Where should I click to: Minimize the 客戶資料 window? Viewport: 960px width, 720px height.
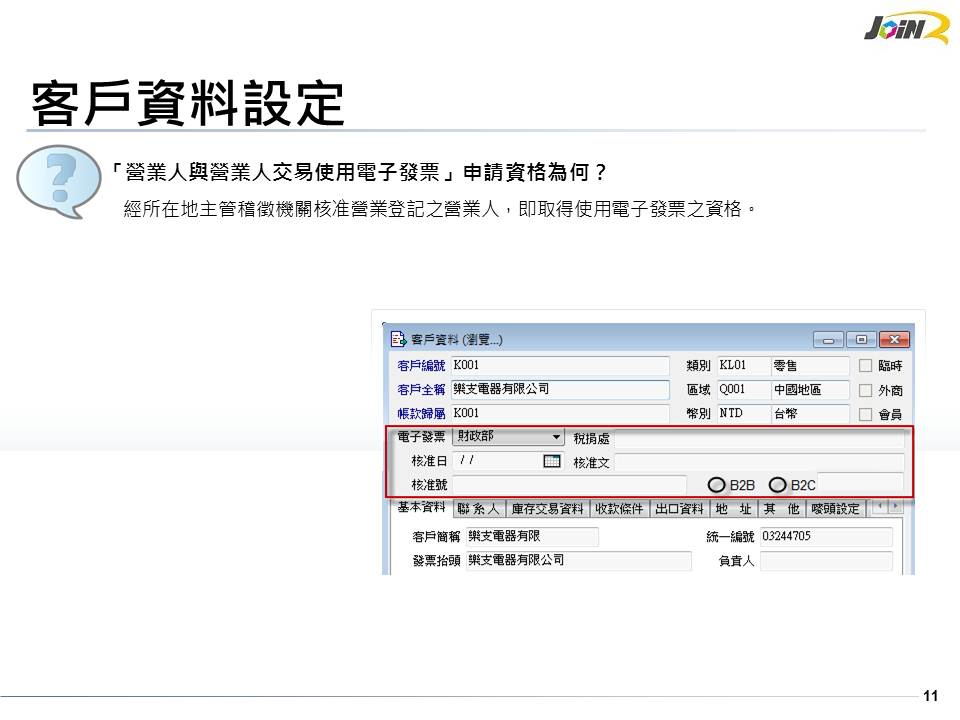[x=830, y=339]
